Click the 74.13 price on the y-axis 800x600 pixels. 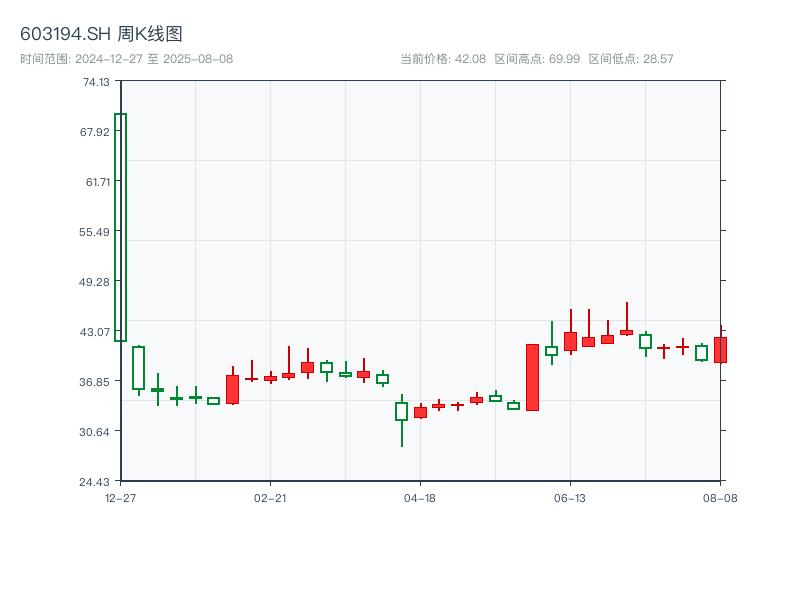point(97,82)
